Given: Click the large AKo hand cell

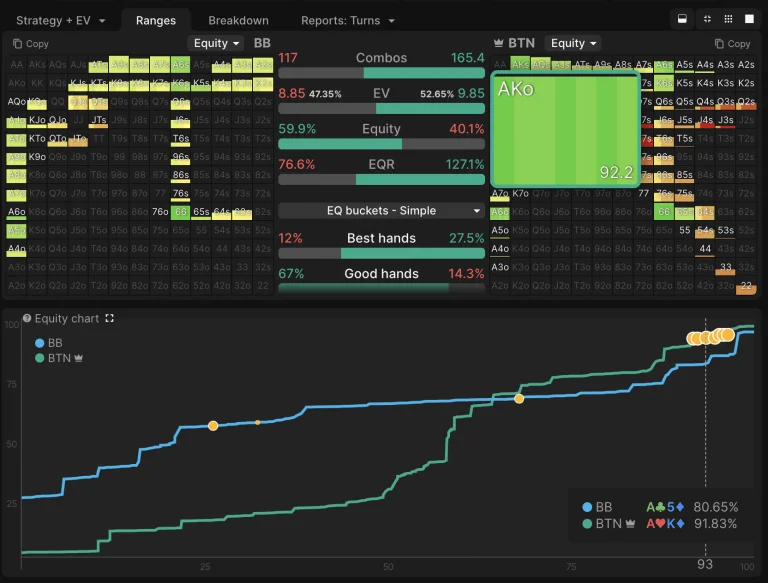Looking at the screenshot, I should [565, 128].
